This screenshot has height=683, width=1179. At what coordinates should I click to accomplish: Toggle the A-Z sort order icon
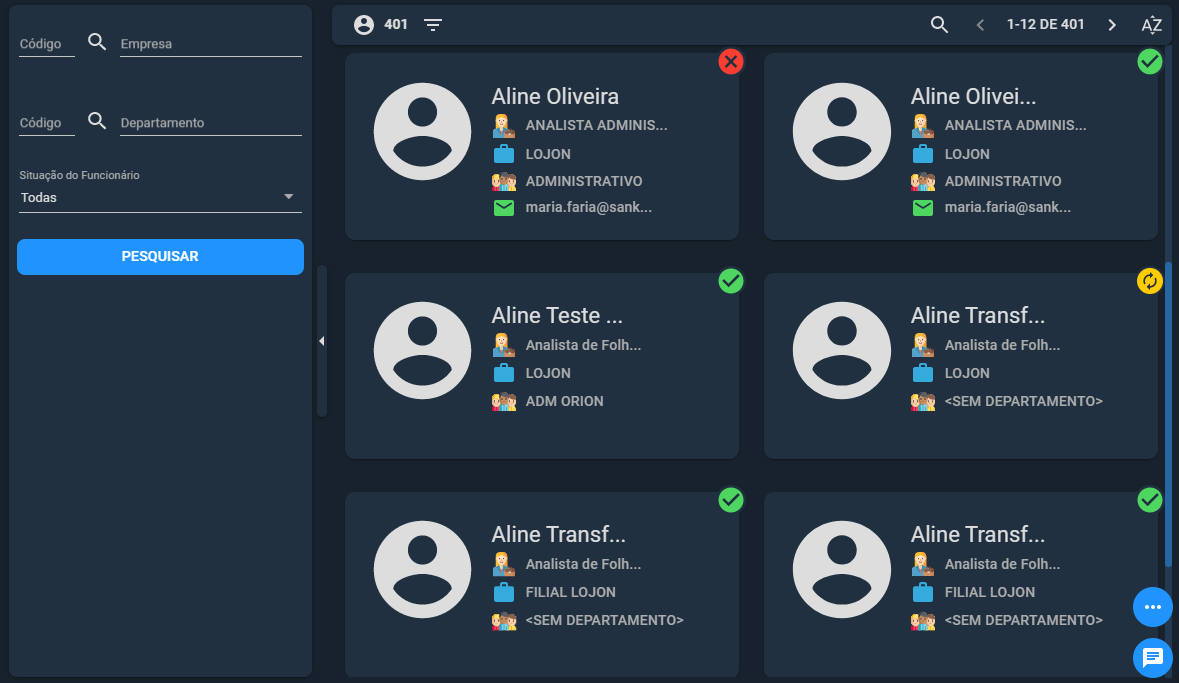pyautogui.click(x=1151, y=25)
